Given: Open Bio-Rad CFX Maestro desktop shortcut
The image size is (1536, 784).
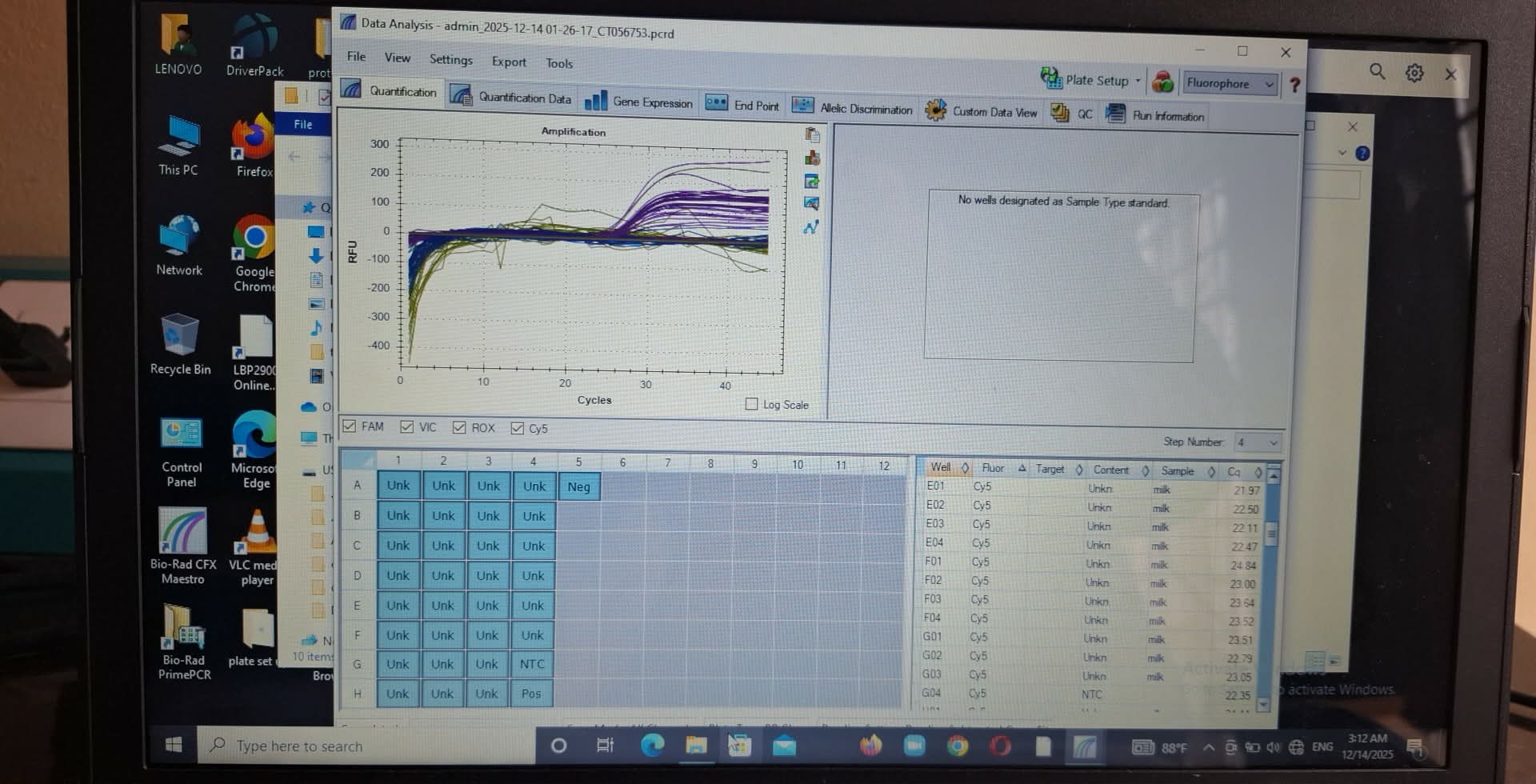Looking at the screenshot, I should pyautogui.click(x=183, y=546).
